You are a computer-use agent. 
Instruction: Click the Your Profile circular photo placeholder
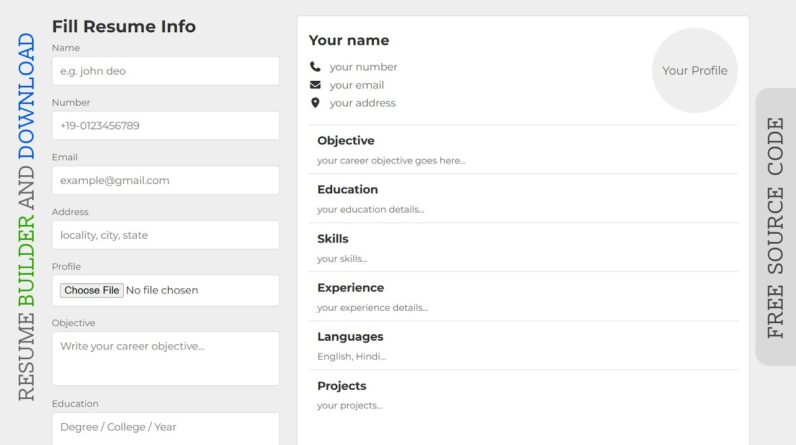[695, 71]
